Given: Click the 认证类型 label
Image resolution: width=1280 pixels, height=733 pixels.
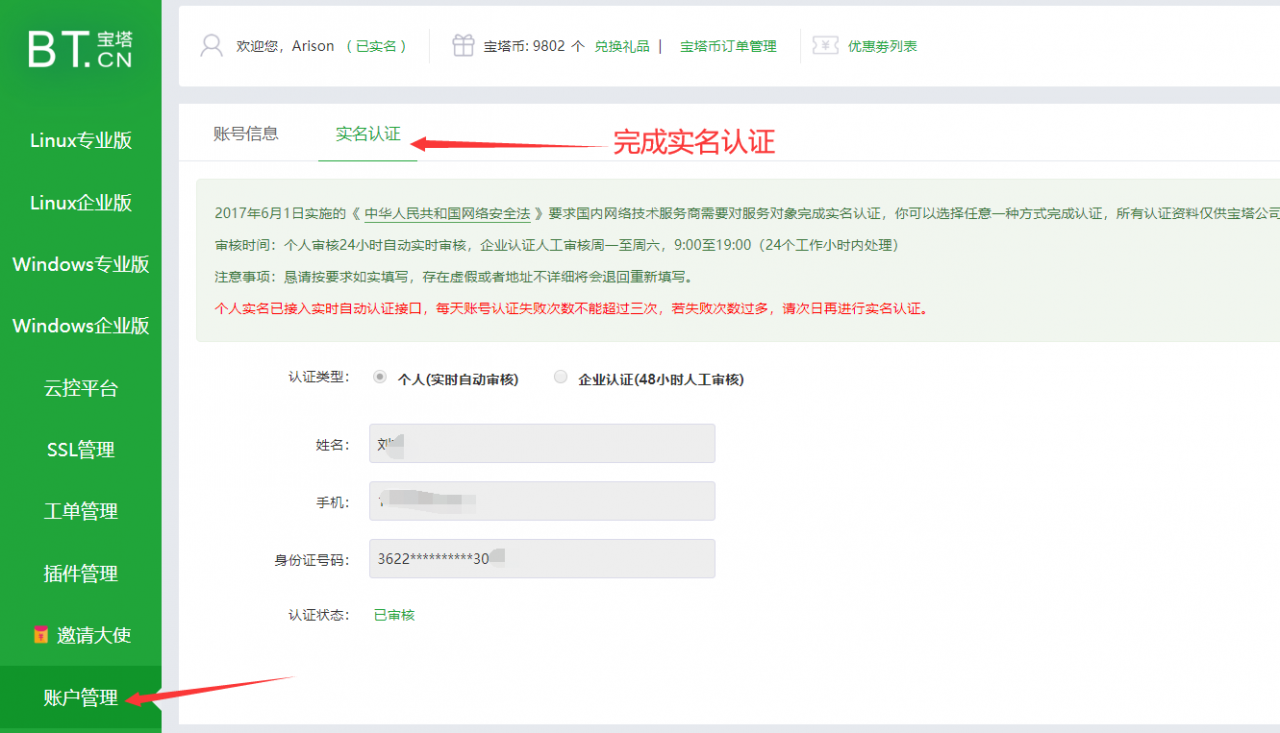Looking at the screenshot, I should tap(319, 377).
